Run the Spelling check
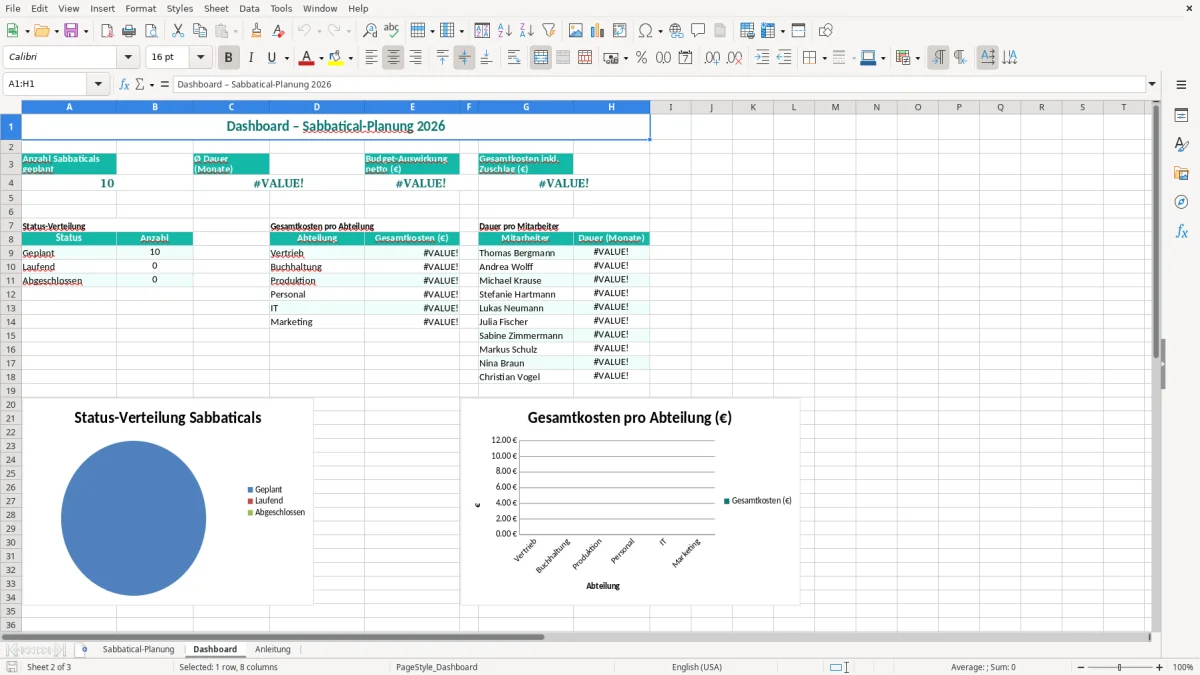This screenshot has height=675, width=1200. 392,31
